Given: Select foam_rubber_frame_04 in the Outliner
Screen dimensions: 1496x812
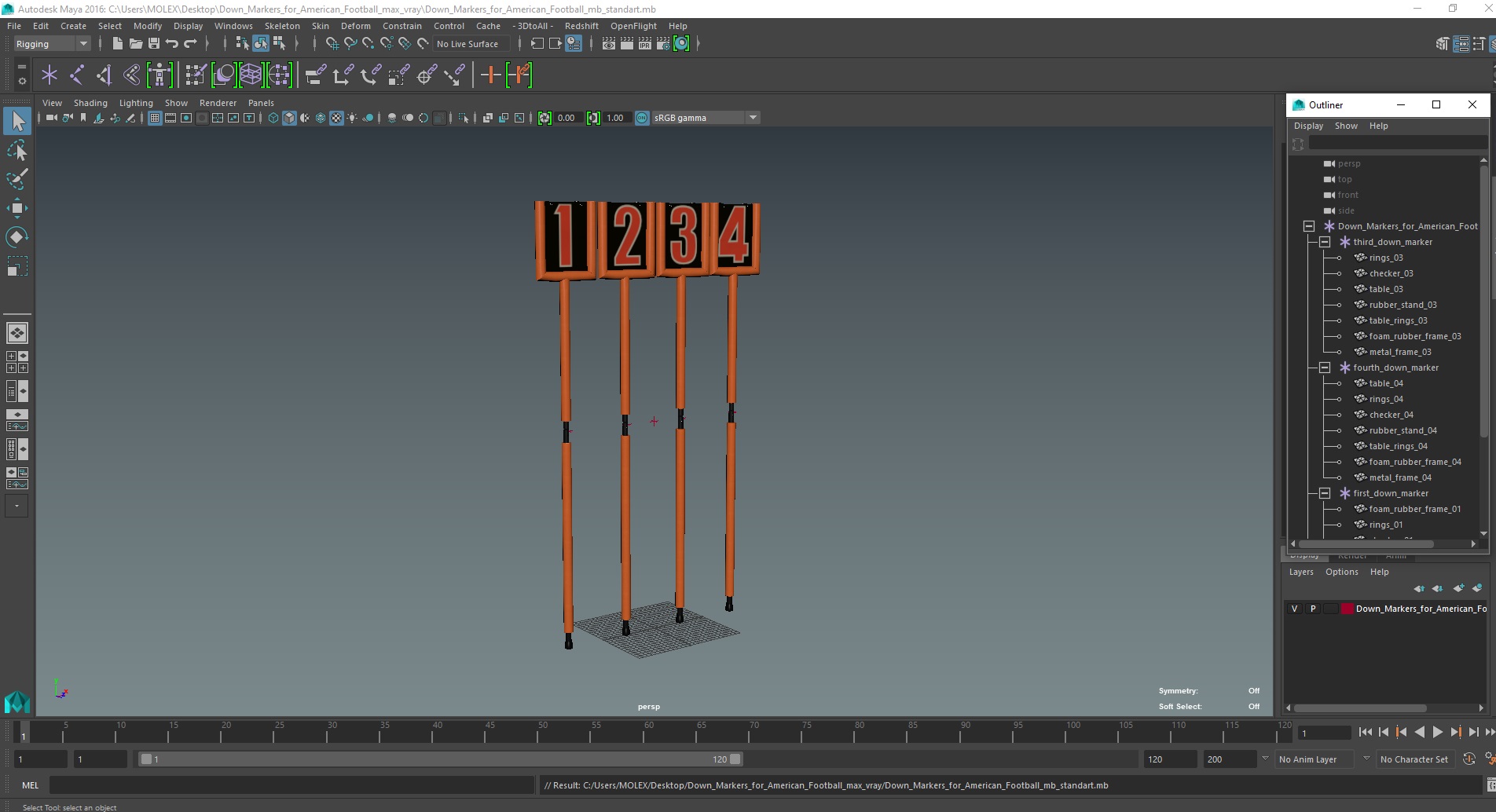Looking at the screenshot, I should pyautogui.click(x=1415, y=462).
